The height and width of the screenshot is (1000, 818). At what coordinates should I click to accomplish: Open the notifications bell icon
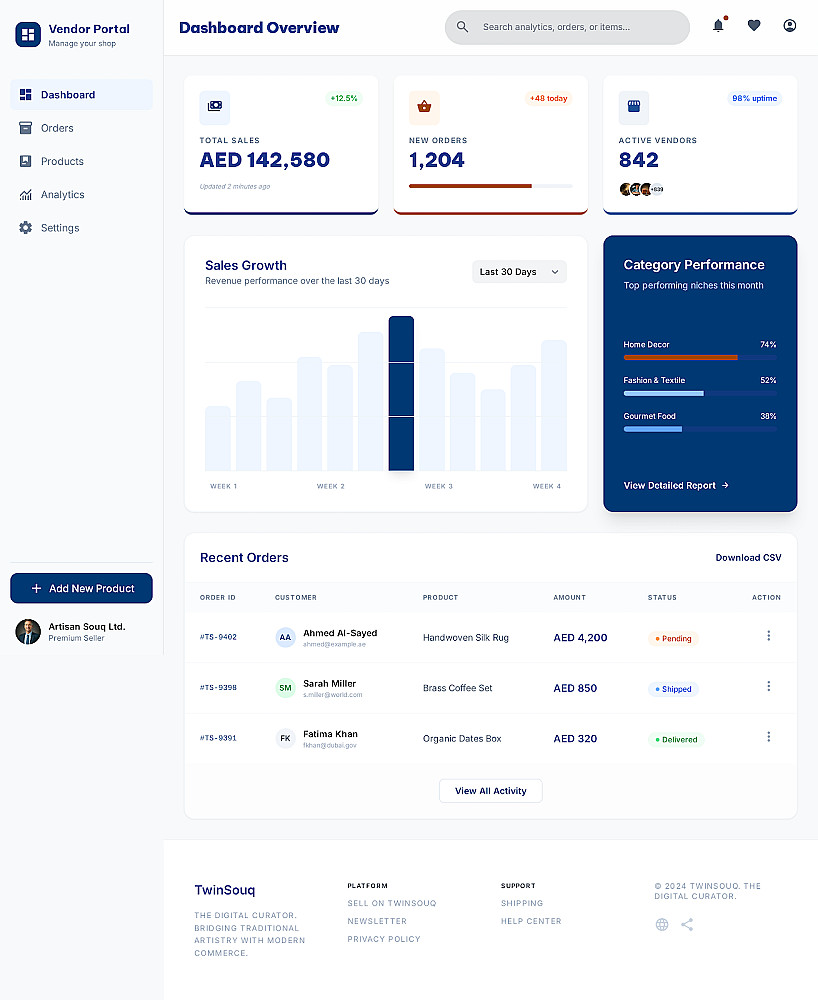pos(718,26)
